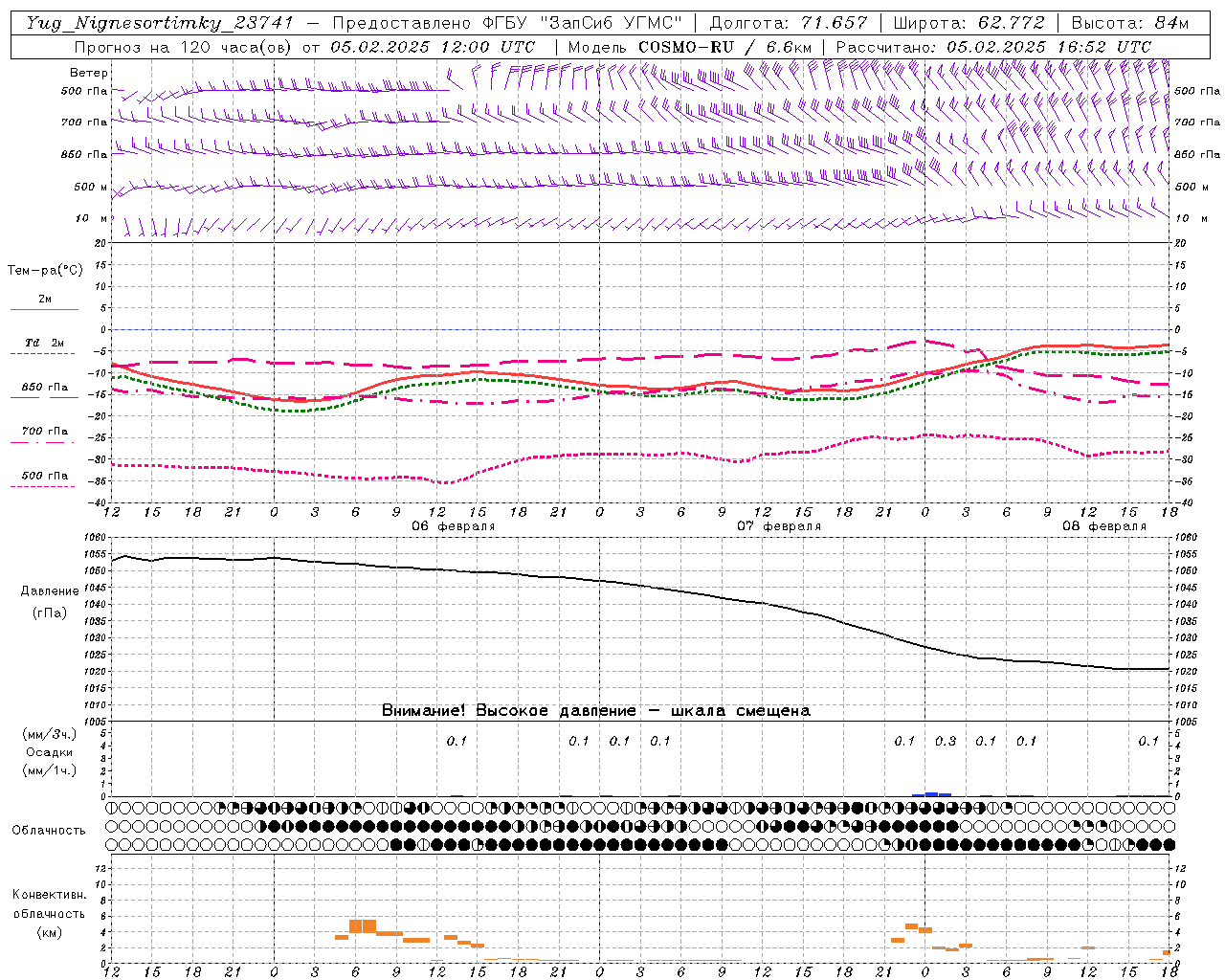Click the Тем-ра(°C) temperature panel label

pos(45,271)
